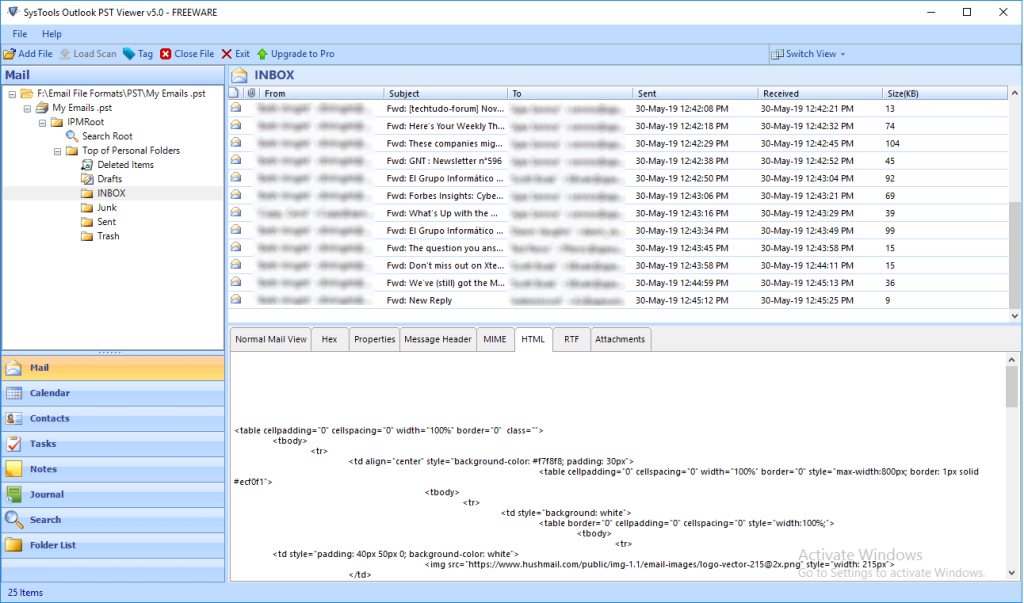This screenshot has width=1024, height=603.
Task: Collapse the My Emails .pst tree node
Action: pyautogui.click(x=27, y=108)
